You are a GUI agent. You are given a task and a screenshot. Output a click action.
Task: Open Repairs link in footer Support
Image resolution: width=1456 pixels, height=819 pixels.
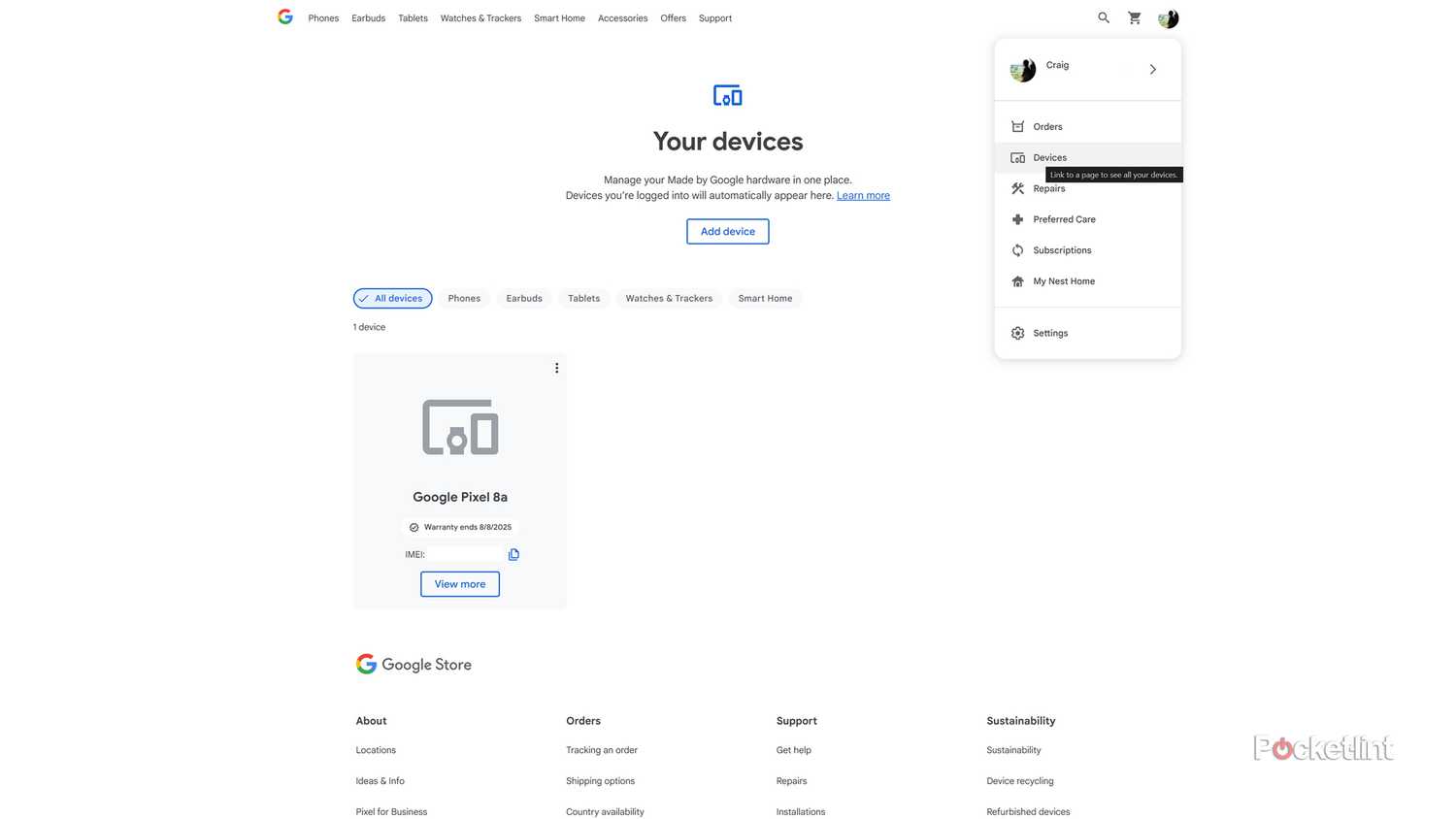791,781
